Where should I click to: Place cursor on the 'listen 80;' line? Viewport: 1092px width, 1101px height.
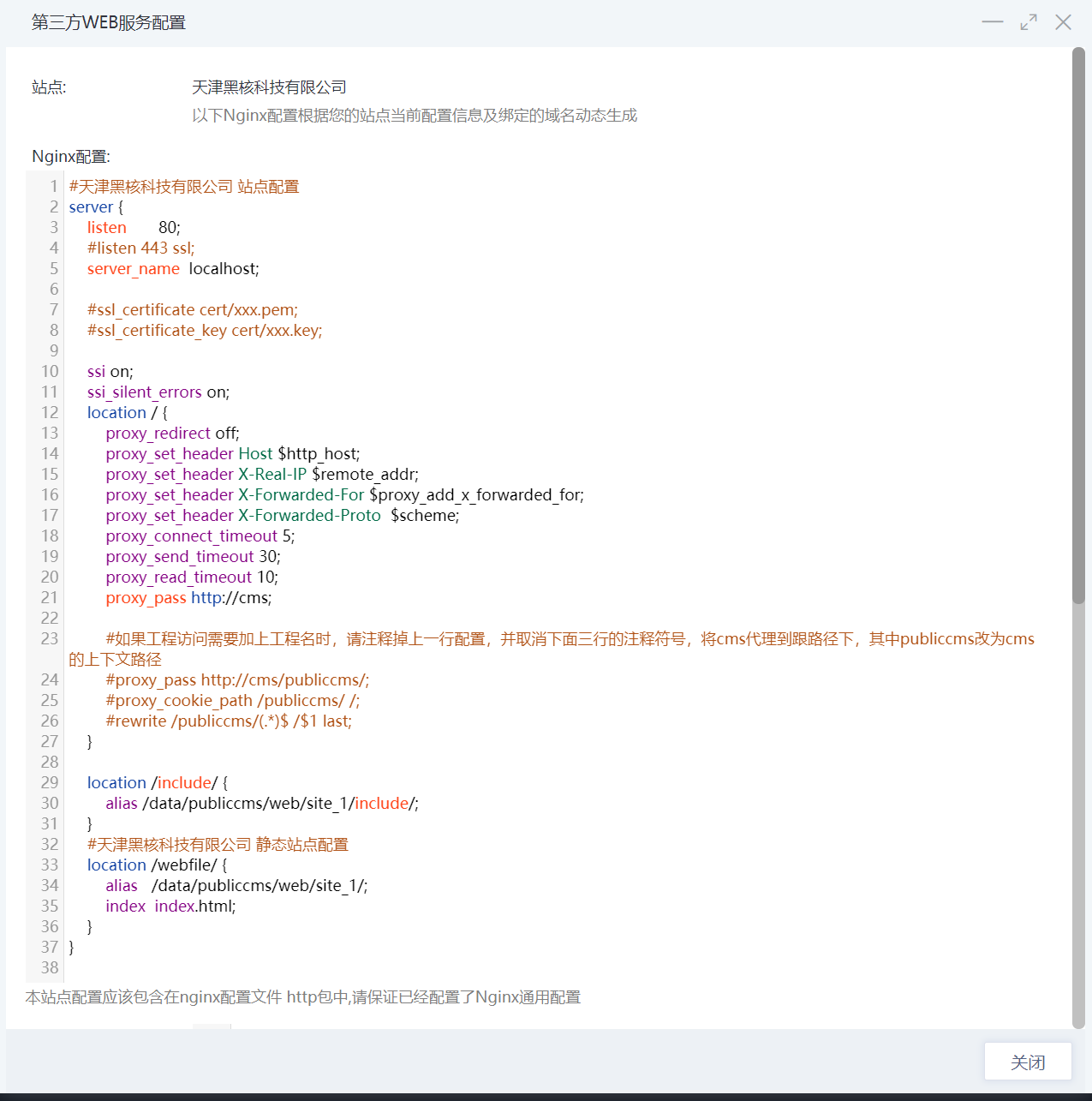point(134,228)
